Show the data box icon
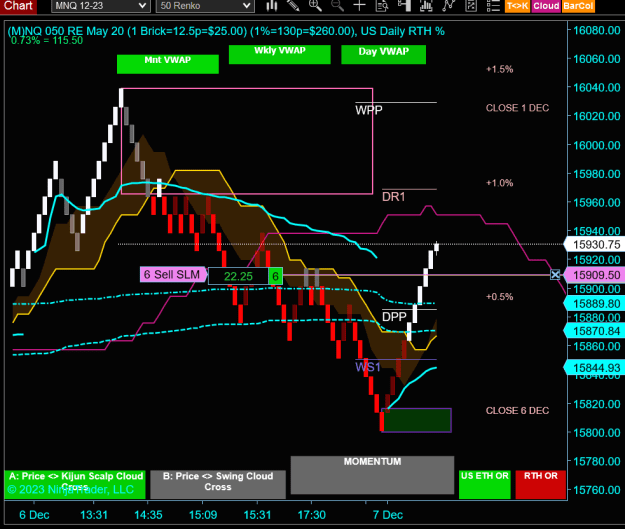Image resolution: width=625 pixels, height=529 pixels. click(x=382, y=6)
